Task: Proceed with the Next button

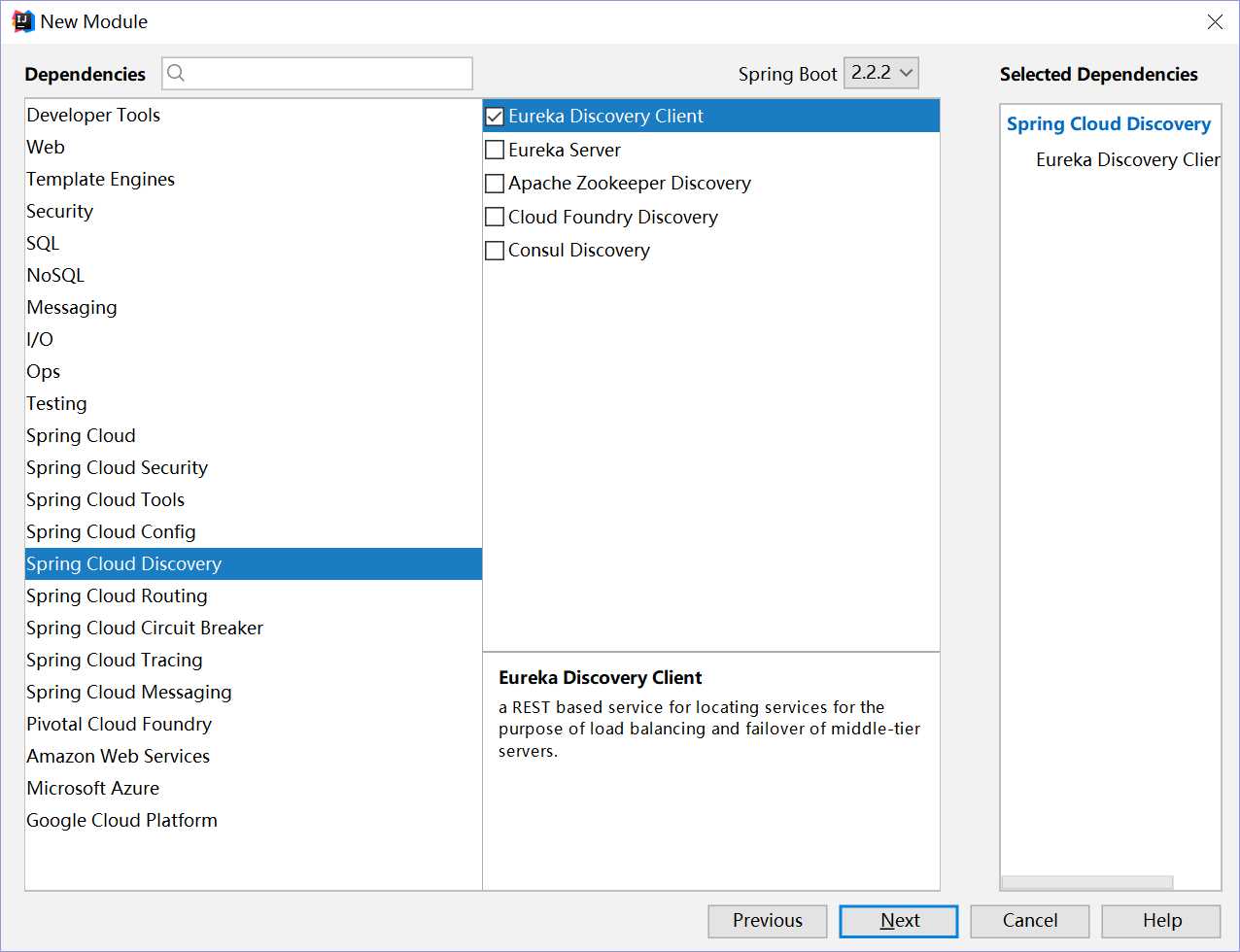Action: [899, 921]
